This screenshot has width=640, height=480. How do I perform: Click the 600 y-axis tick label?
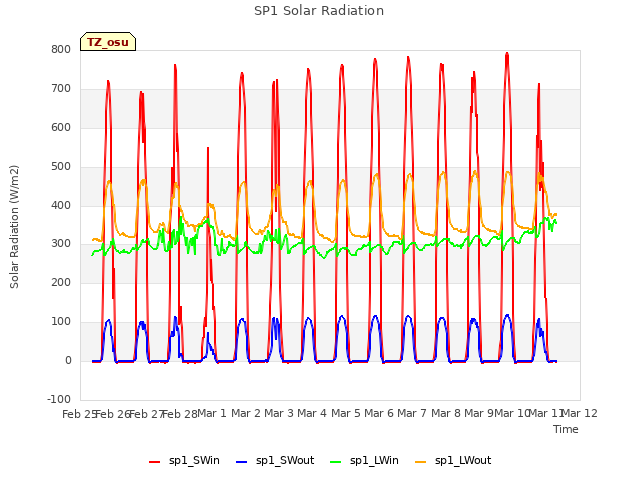[61, 127]
